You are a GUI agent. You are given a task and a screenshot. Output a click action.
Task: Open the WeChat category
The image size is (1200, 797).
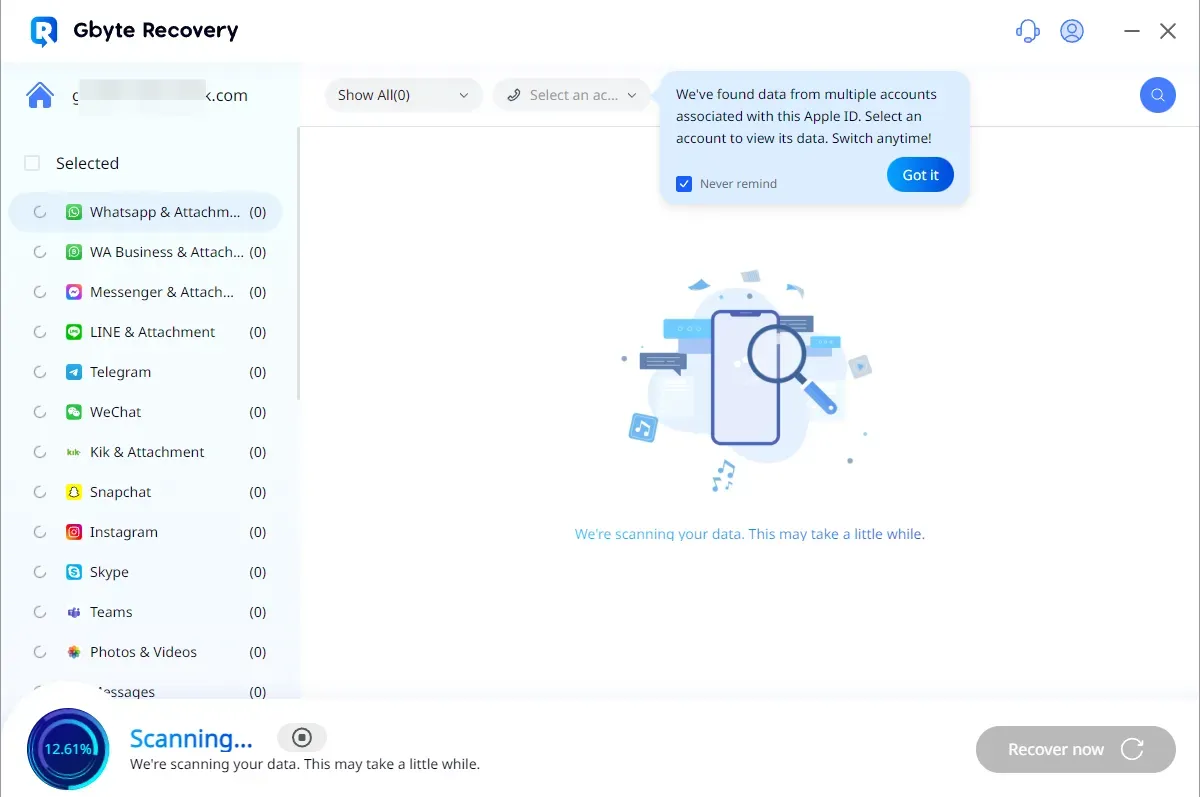(115, 412)
